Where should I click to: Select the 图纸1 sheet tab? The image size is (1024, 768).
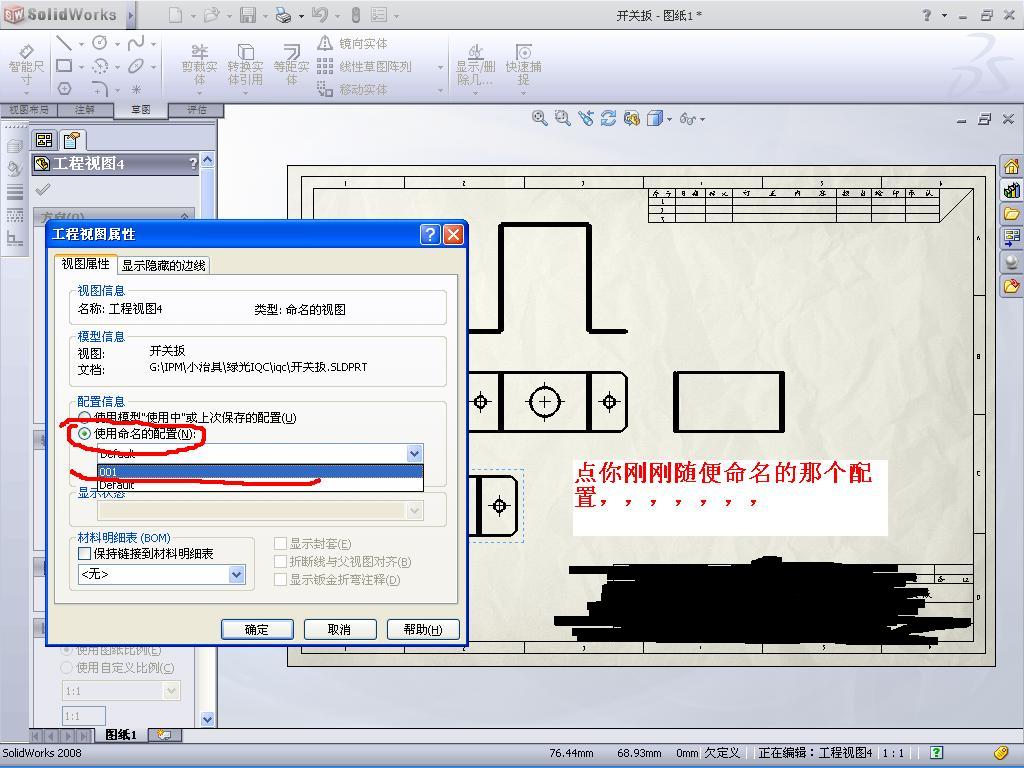coord(121,735)
